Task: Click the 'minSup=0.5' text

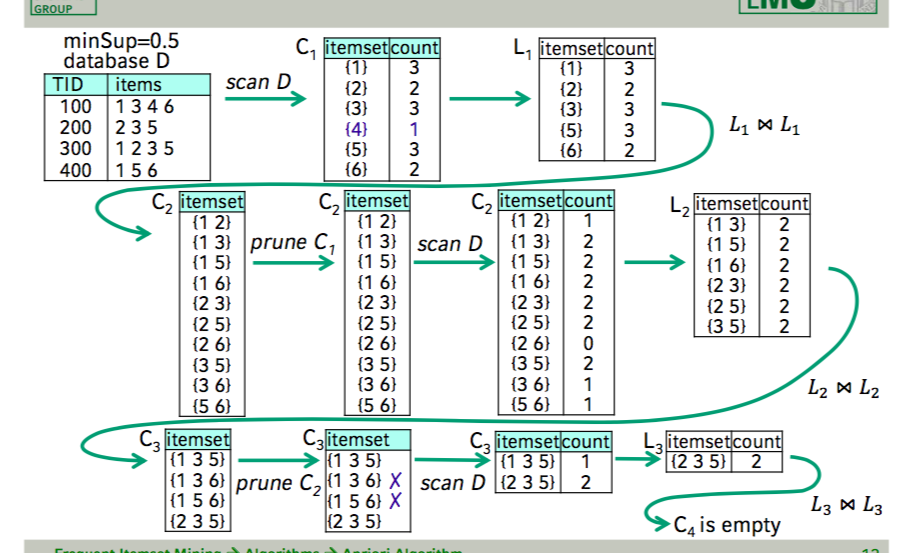Action: click(114, 43)
